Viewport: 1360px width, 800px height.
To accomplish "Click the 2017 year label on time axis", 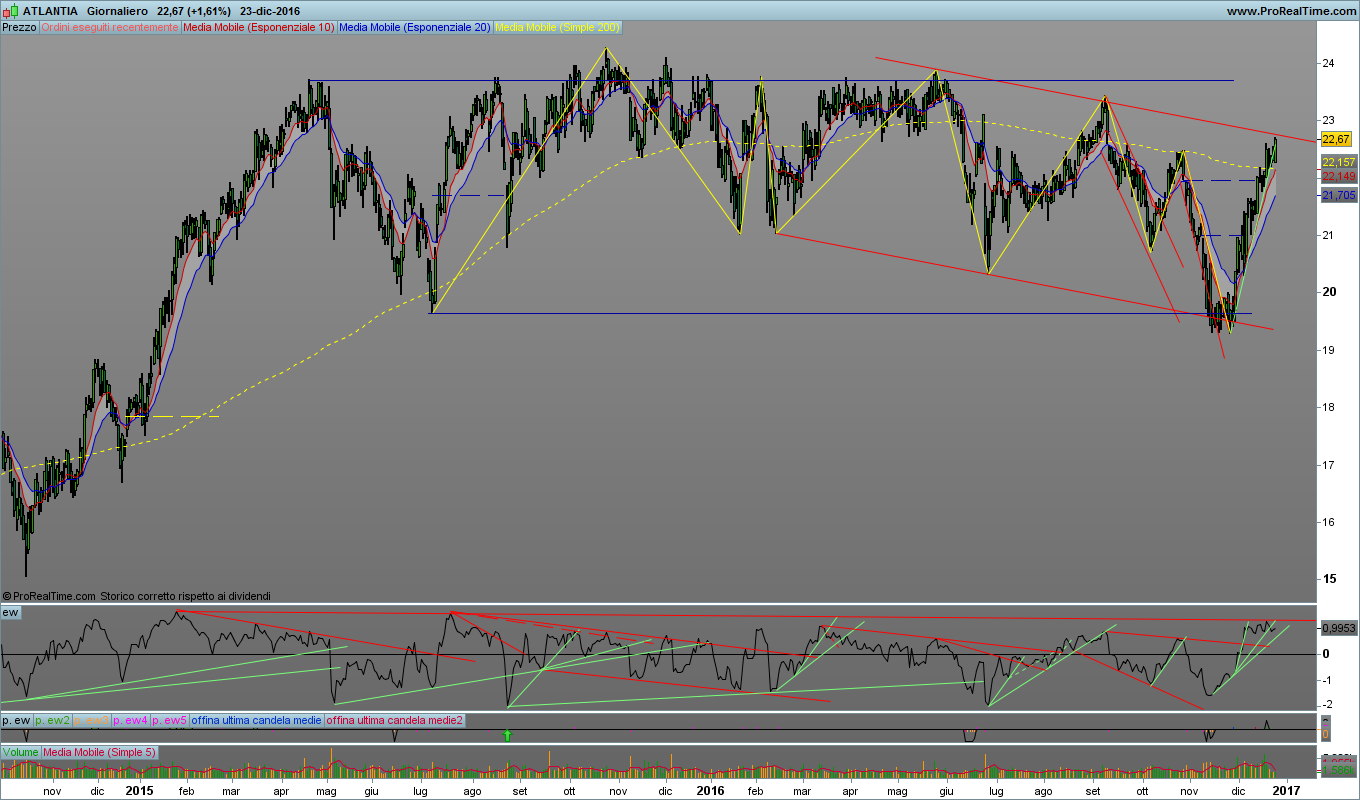I will [1288, 790].
